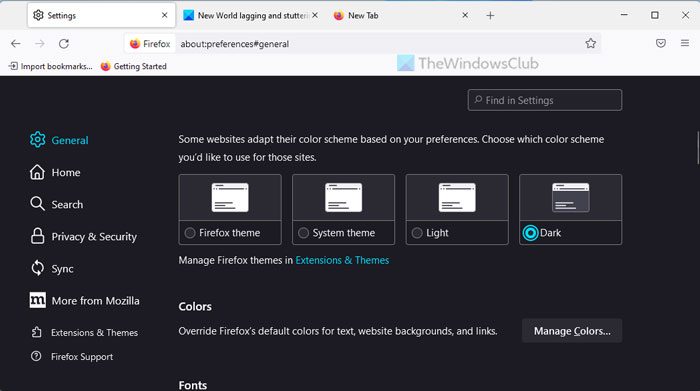700x391 pixels.
Task: Open the Firefox application hamburger menu
Action: click(685, 43)
